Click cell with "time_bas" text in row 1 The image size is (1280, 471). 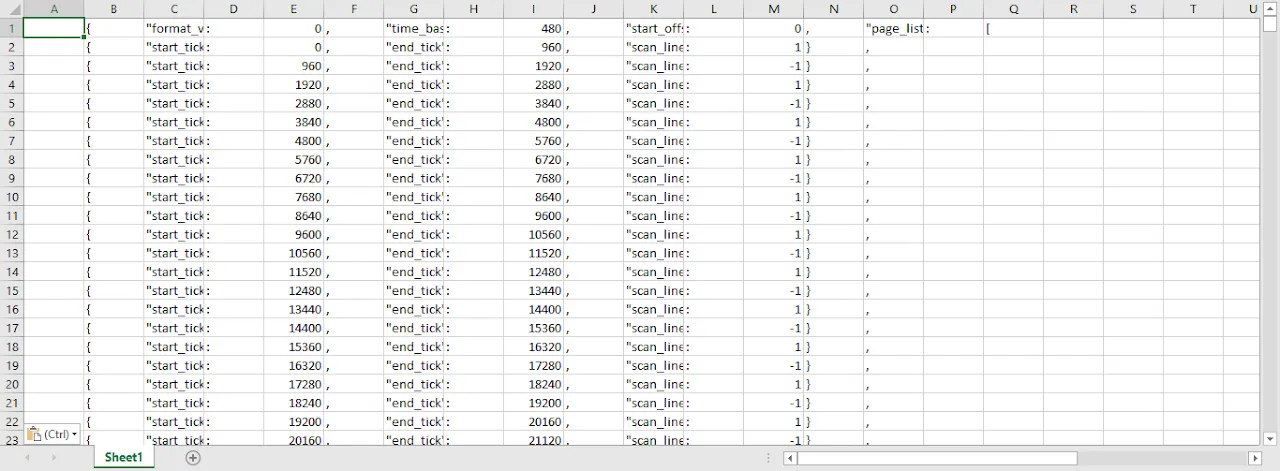[x=413, y=29]
